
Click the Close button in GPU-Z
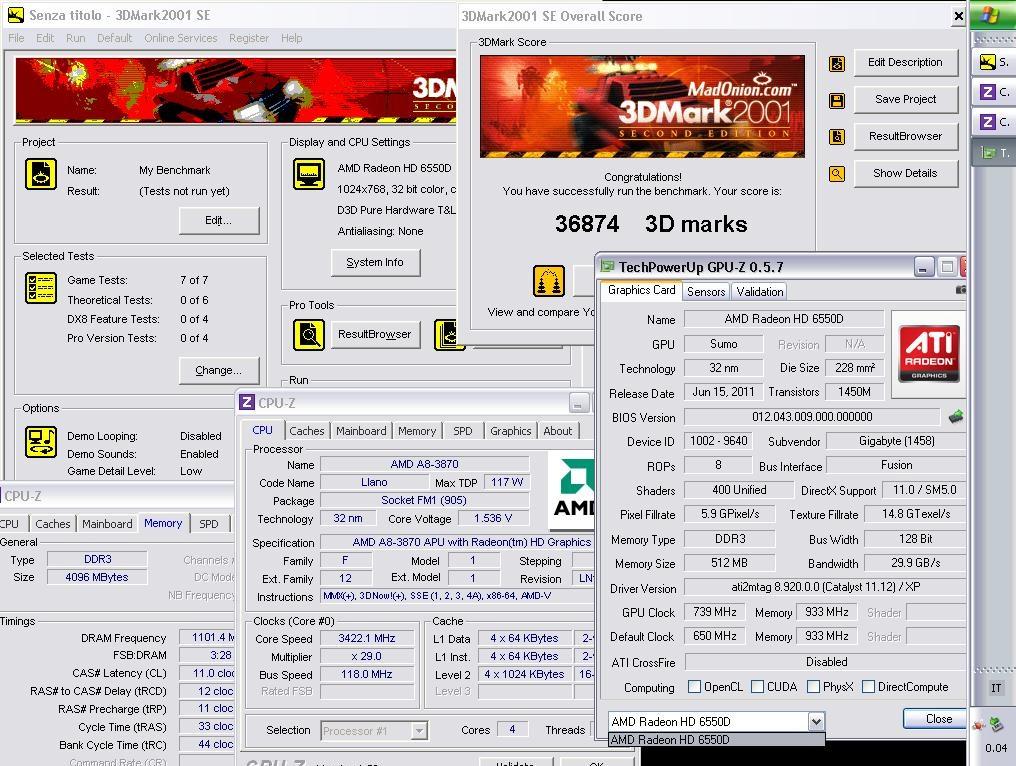934,718
